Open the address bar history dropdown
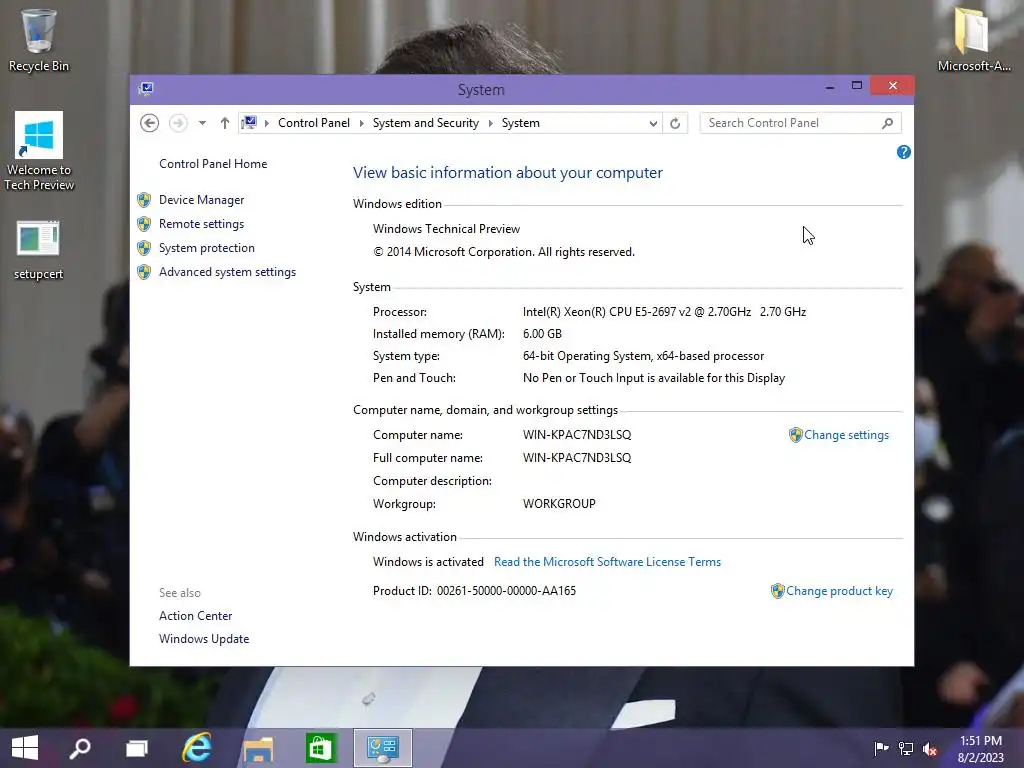1024x768 pixels. click(652, 123)
